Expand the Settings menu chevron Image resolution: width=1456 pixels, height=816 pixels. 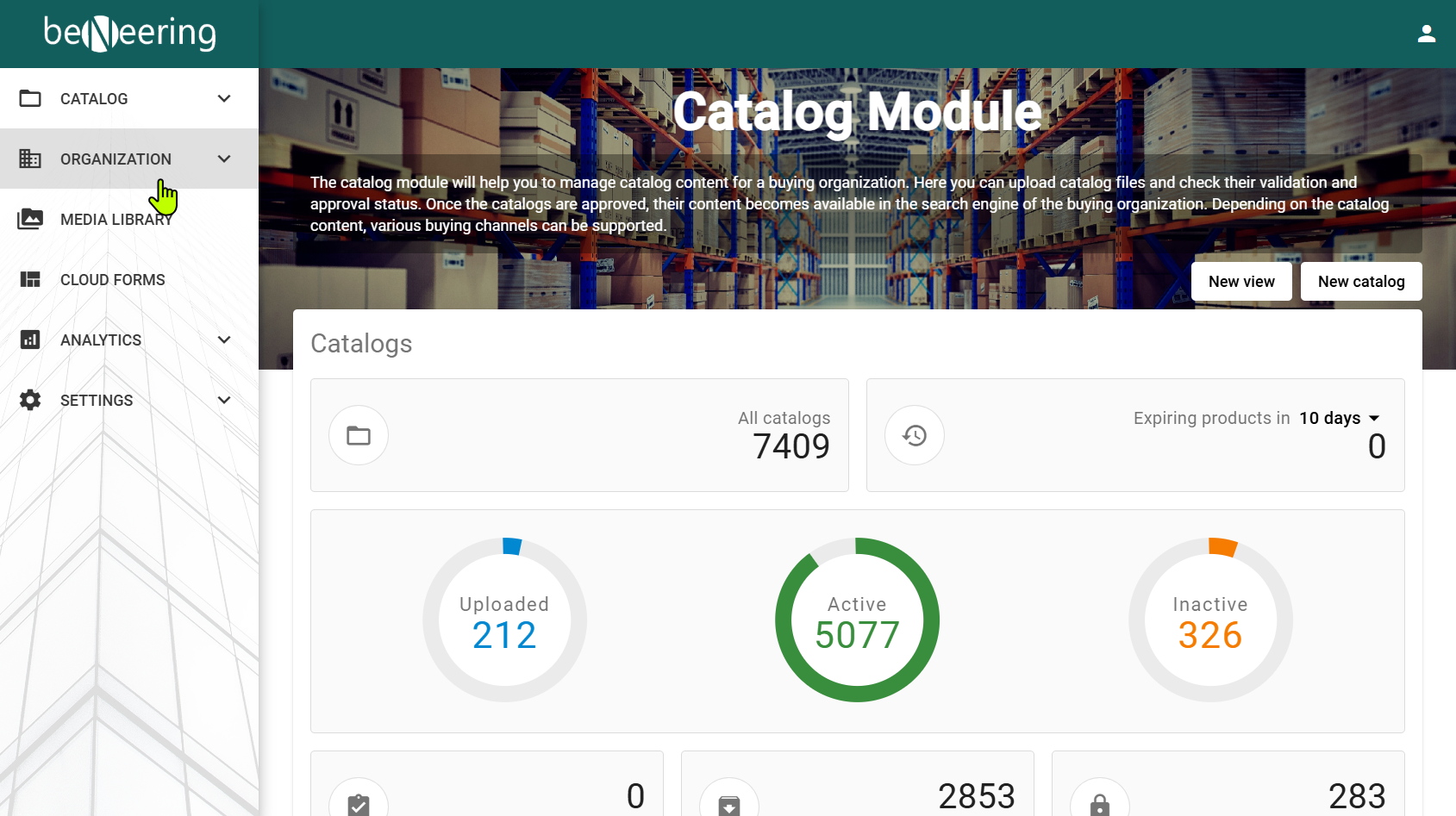[224, 400]
